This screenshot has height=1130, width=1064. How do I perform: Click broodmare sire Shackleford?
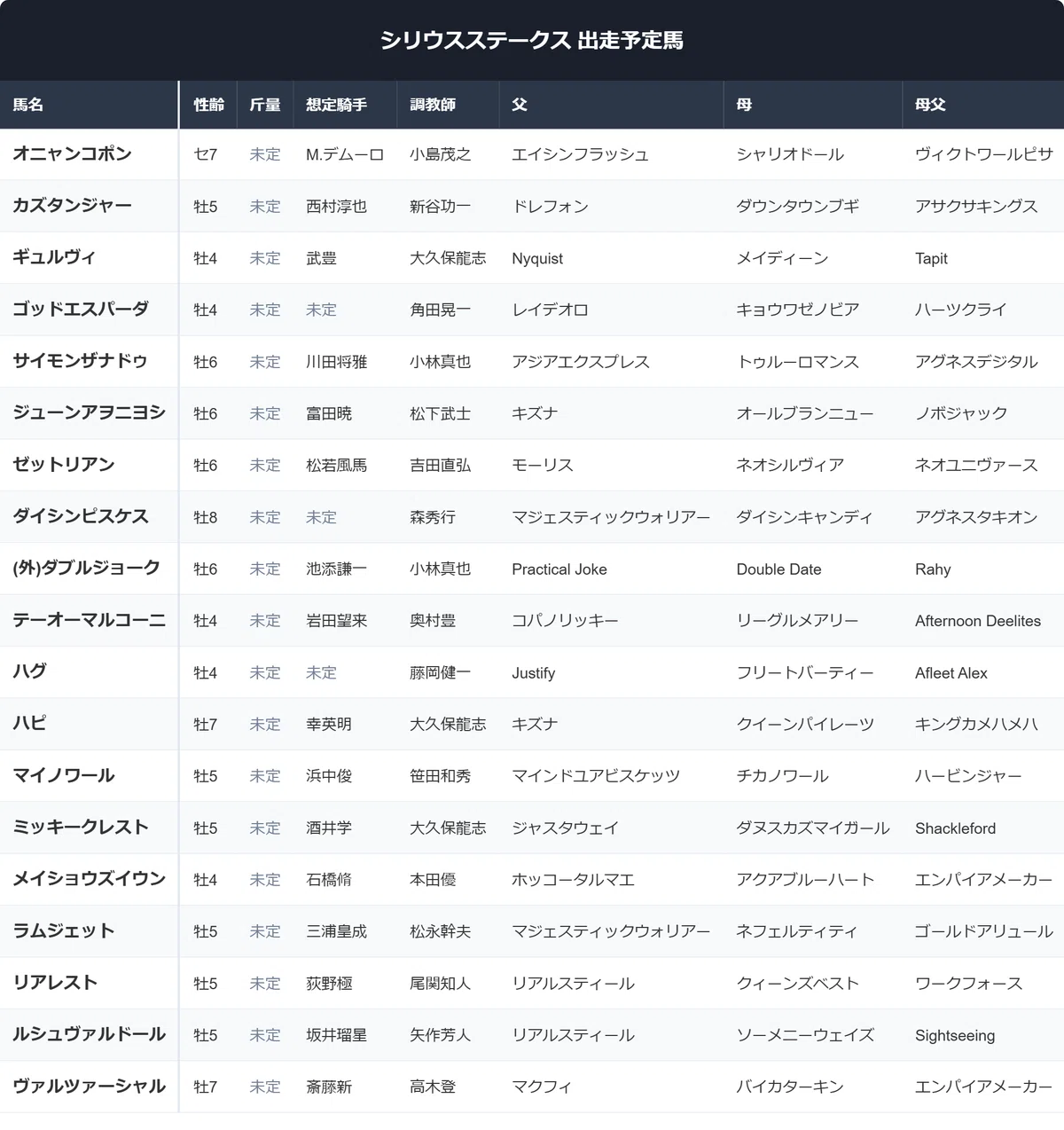click(x=955, y=828)
